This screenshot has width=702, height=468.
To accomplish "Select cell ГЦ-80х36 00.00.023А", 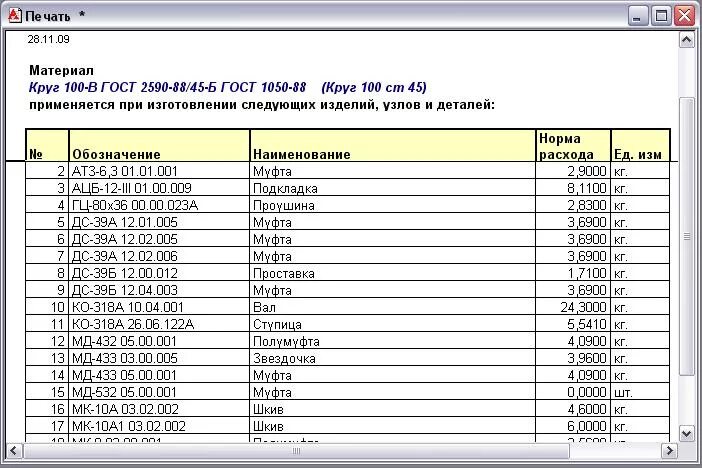I will 159,205.
